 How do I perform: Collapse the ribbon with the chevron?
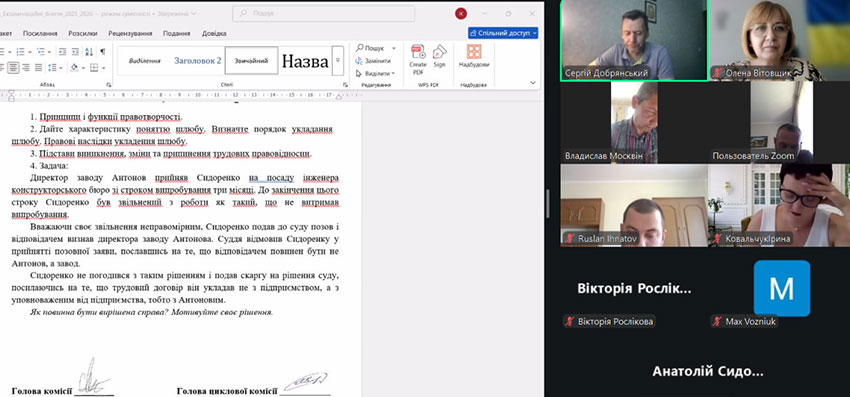coord(533,82)
